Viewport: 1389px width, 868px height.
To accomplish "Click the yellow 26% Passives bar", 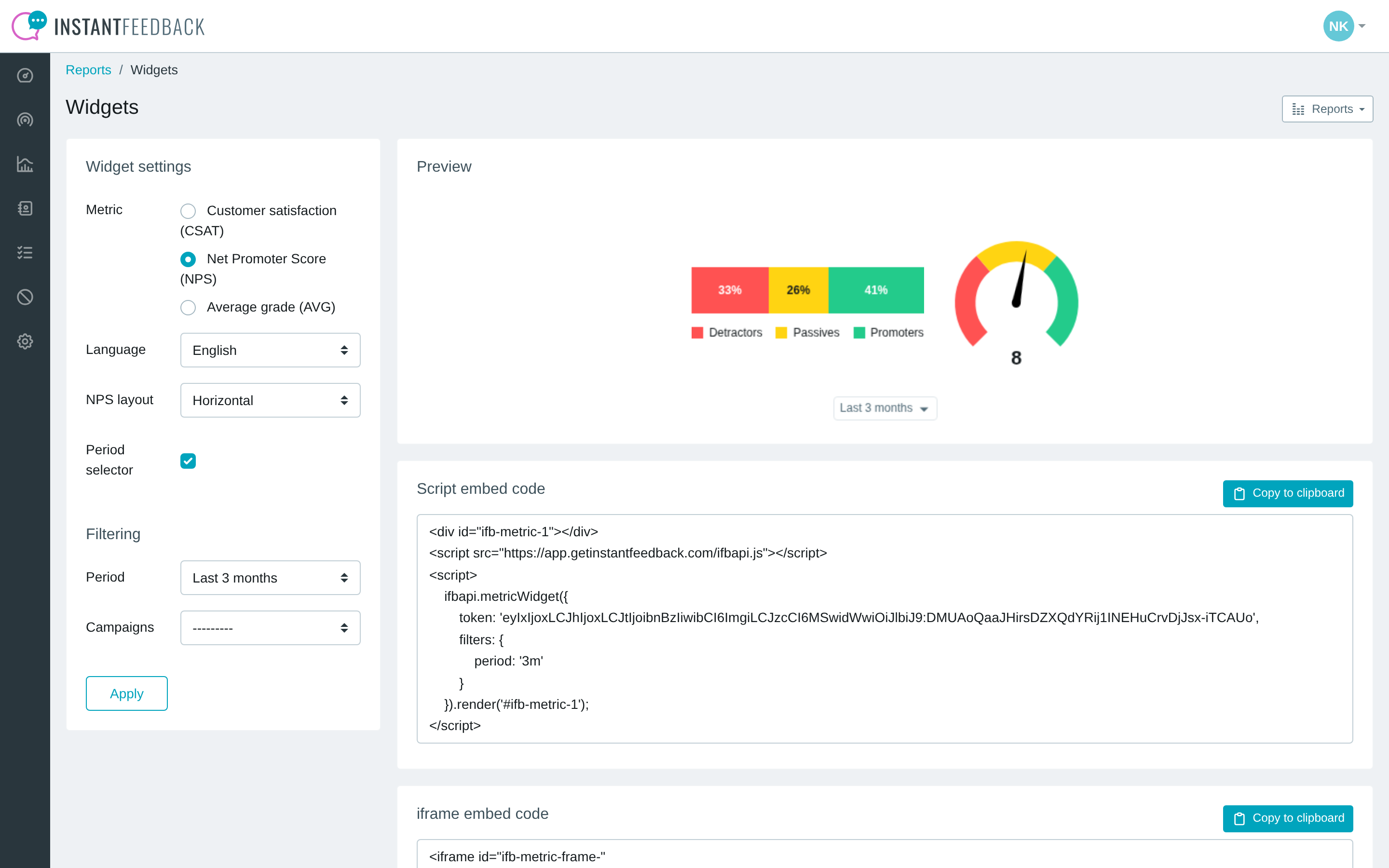I will coord(798,290).
